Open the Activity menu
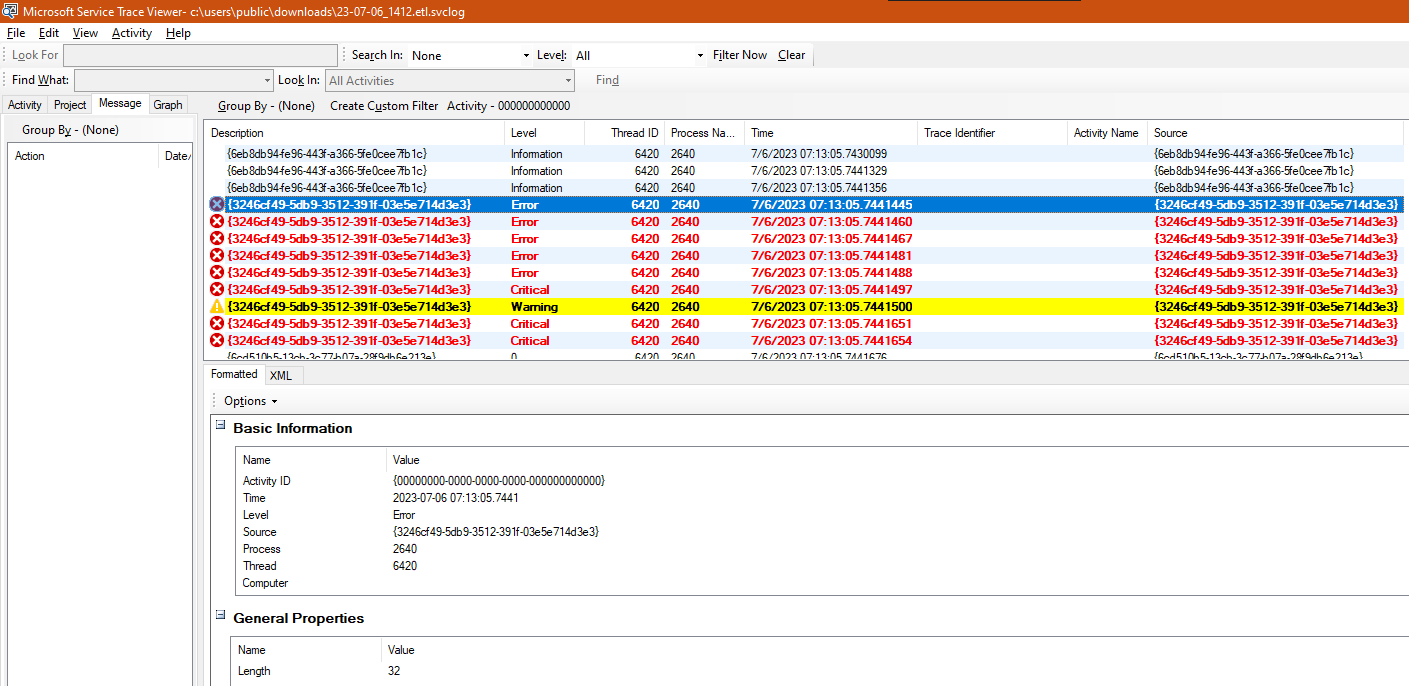The width and height of the screenshot is (1409, 686). click(132, 33)
